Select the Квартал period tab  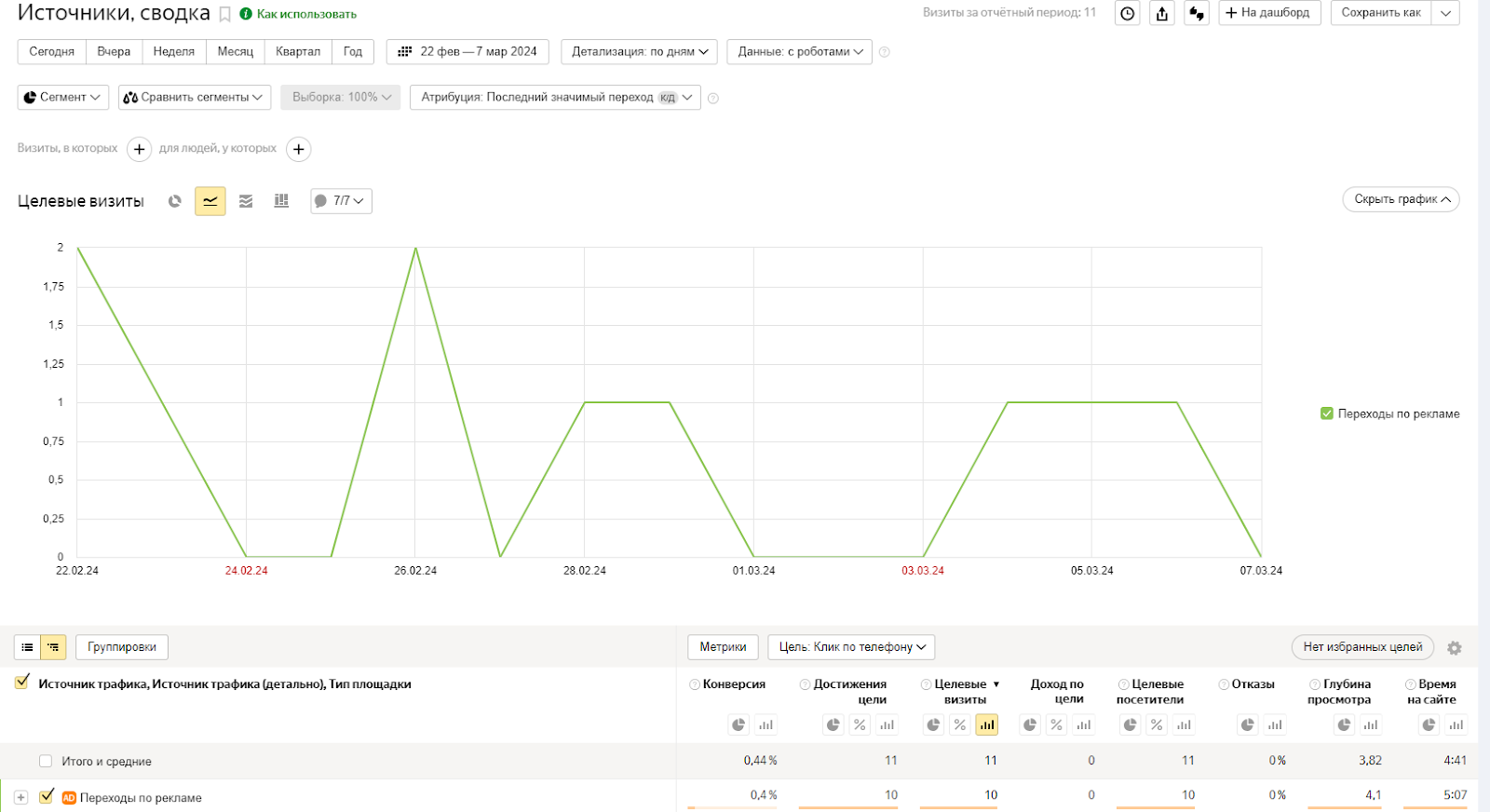(x=298, y=52)
